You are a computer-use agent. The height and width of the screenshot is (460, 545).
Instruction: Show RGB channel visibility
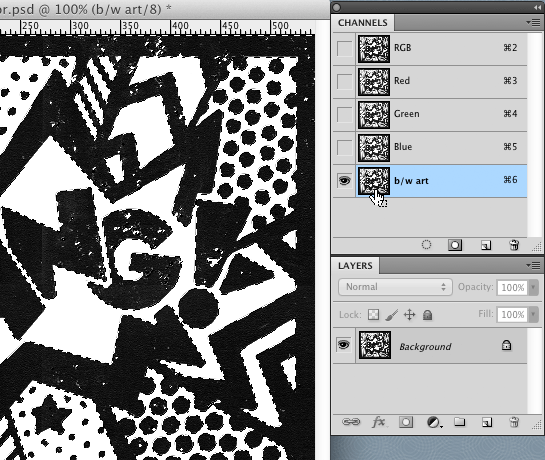coord(344,48)
